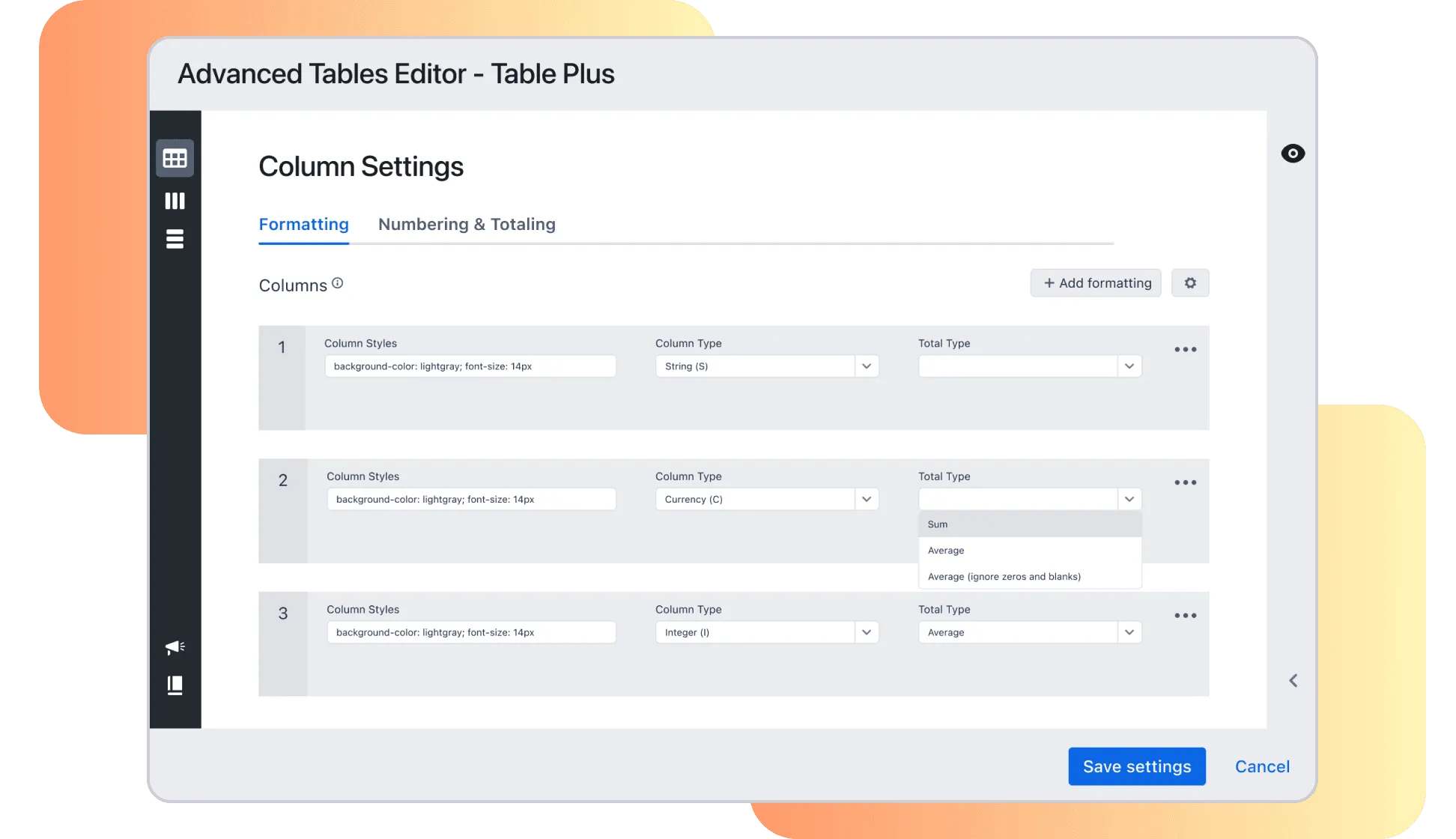
Task: Click the gear icon next to Add formatting
Action: (1189, 283)
